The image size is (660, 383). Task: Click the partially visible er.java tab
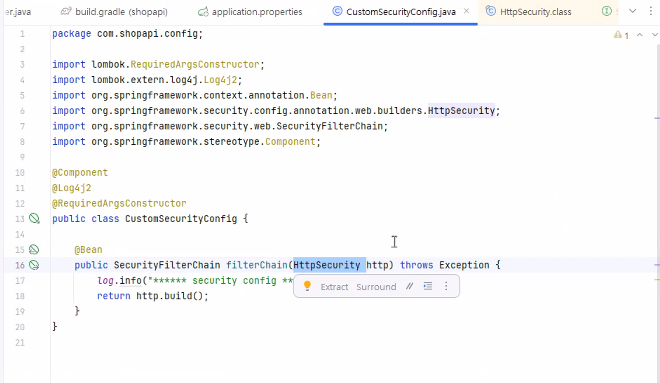click(x=18, y=12)
